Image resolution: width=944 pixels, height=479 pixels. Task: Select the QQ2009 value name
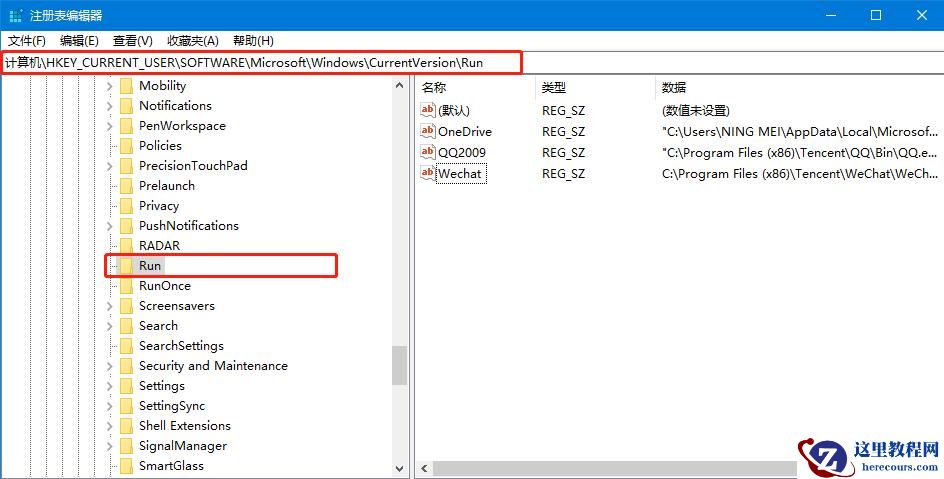pyautogui.click(x=462, y=153)
